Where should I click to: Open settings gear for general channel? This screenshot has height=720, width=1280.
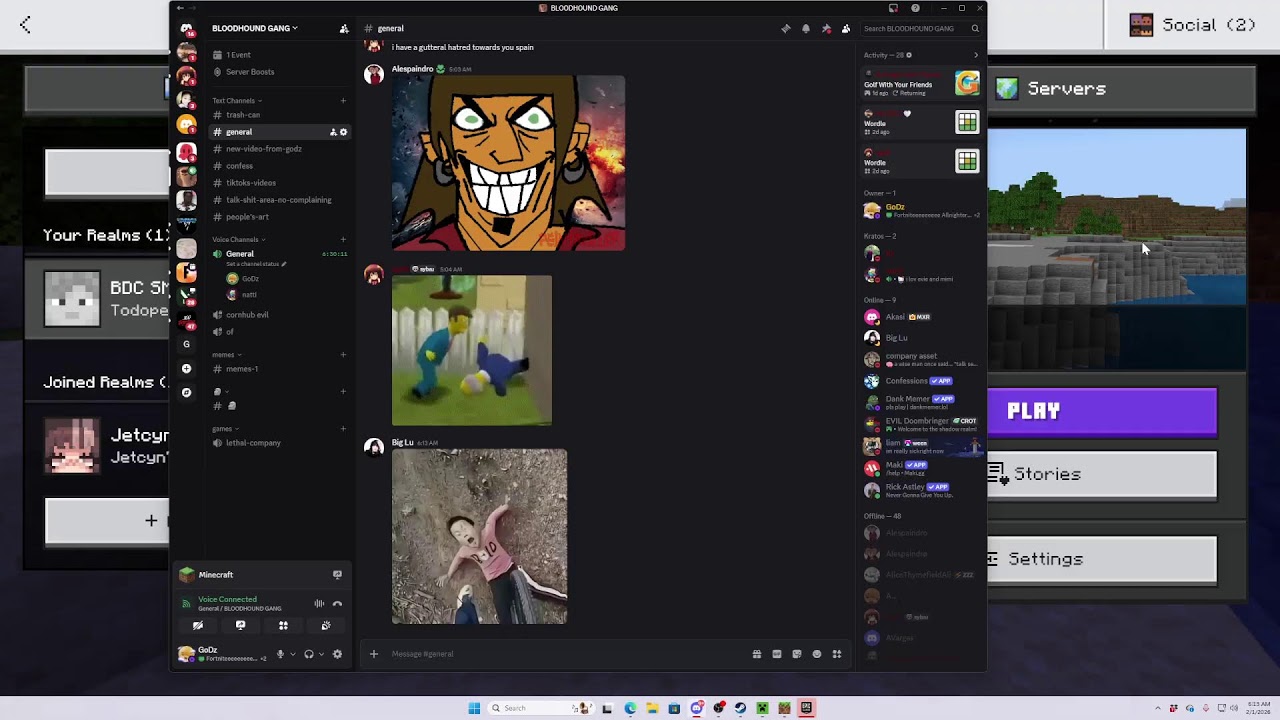point(344,132)
